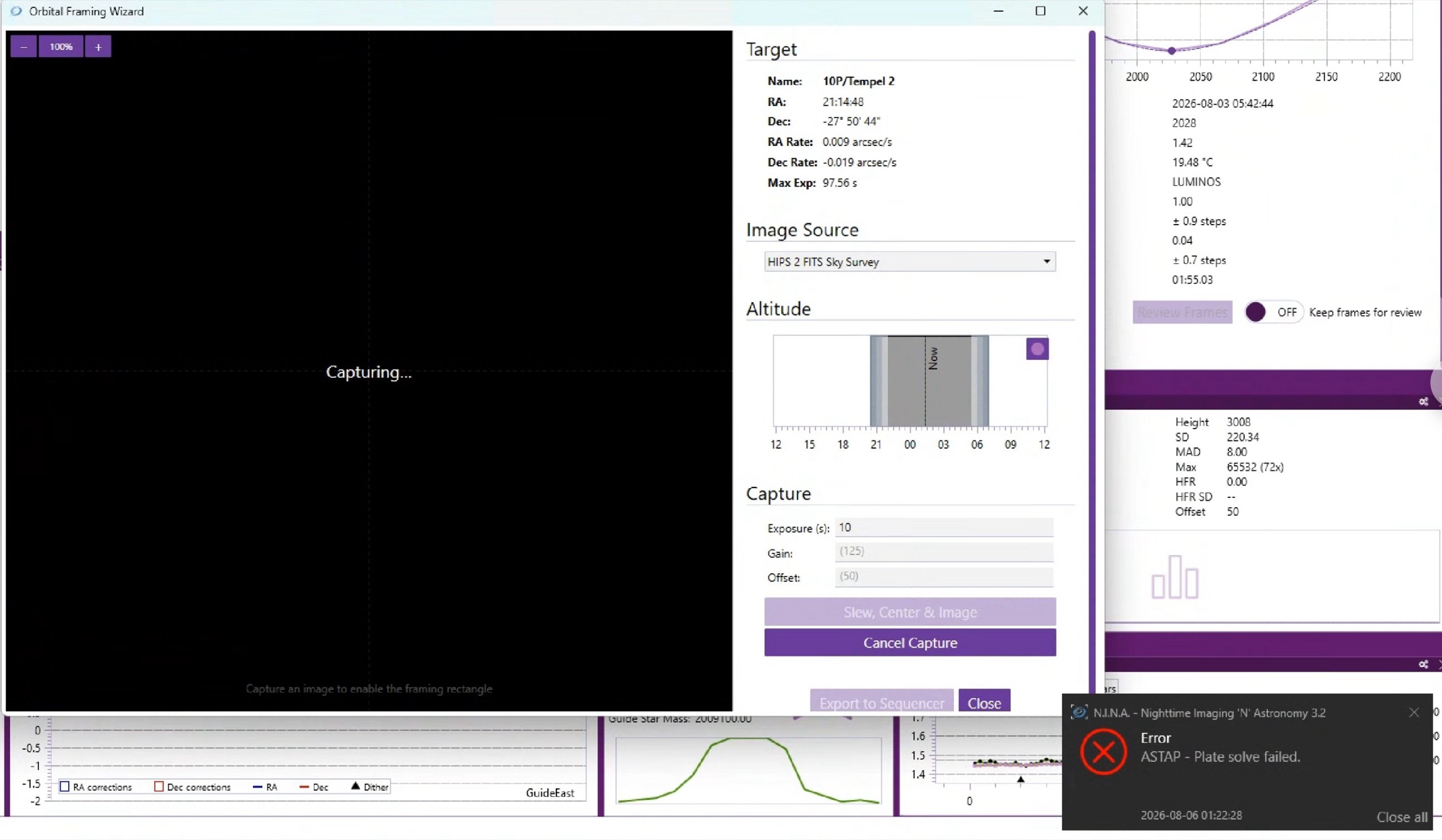
Task: Edit the Exposure (s) field showing 10
Action: [944, 527]
